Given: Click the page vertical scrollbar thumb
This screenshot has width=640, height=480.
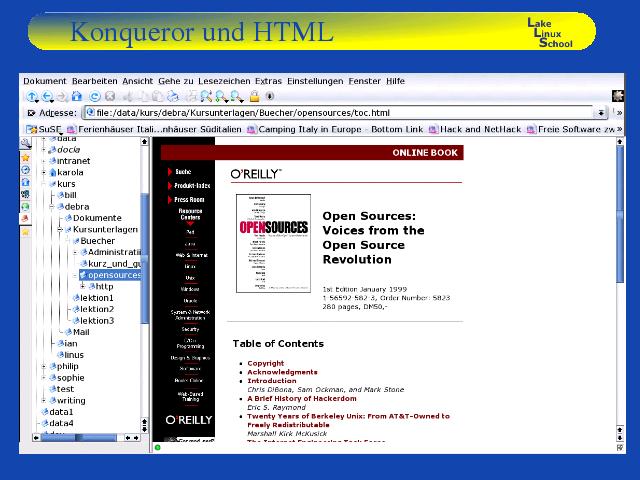Looking at the screenshot, I should pyautogui.click(x=620, y=214).
